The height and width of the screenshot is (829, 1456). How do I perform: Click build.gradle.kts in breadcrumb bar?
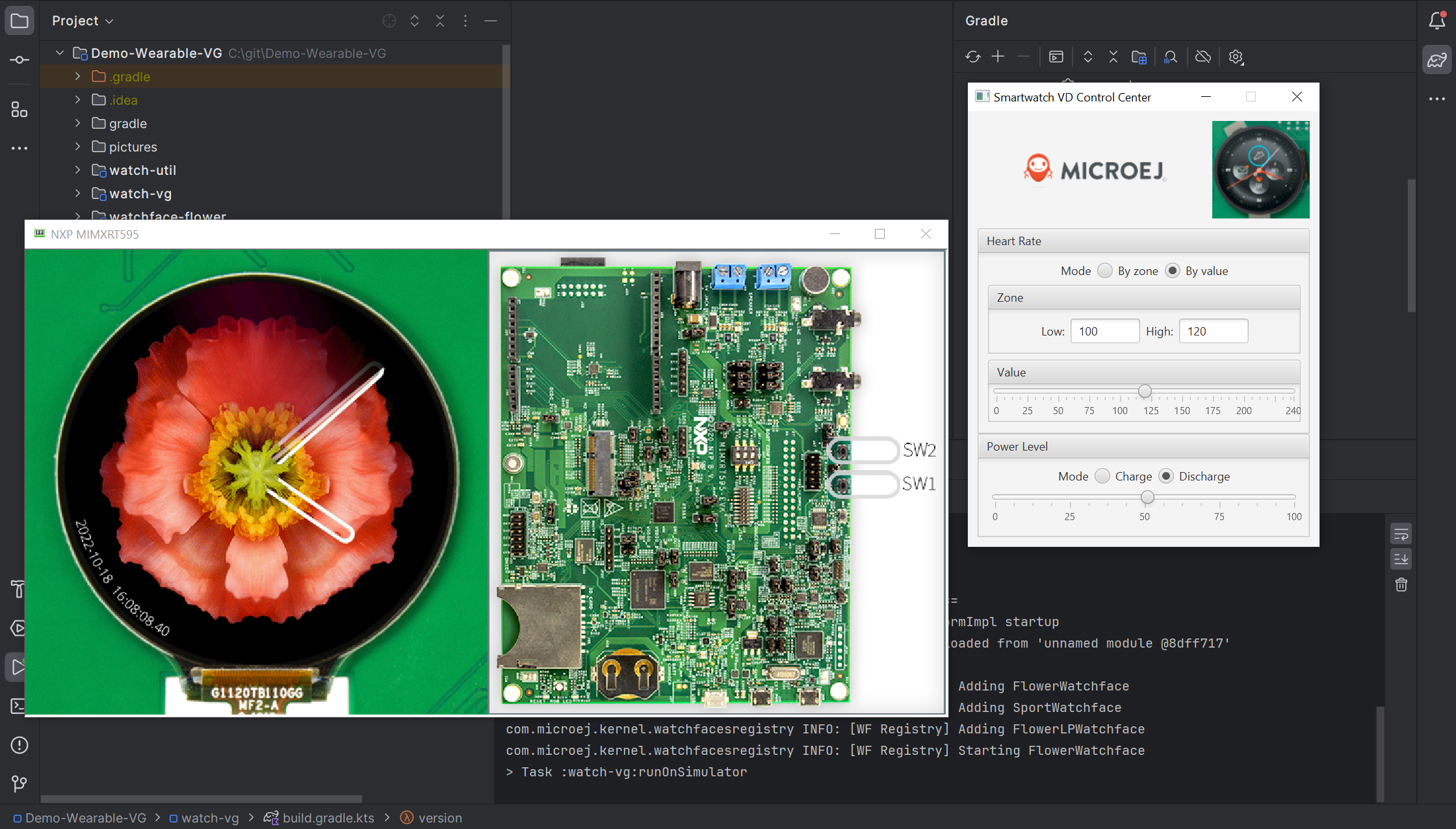pyautogui.click(x=328, y=818)
